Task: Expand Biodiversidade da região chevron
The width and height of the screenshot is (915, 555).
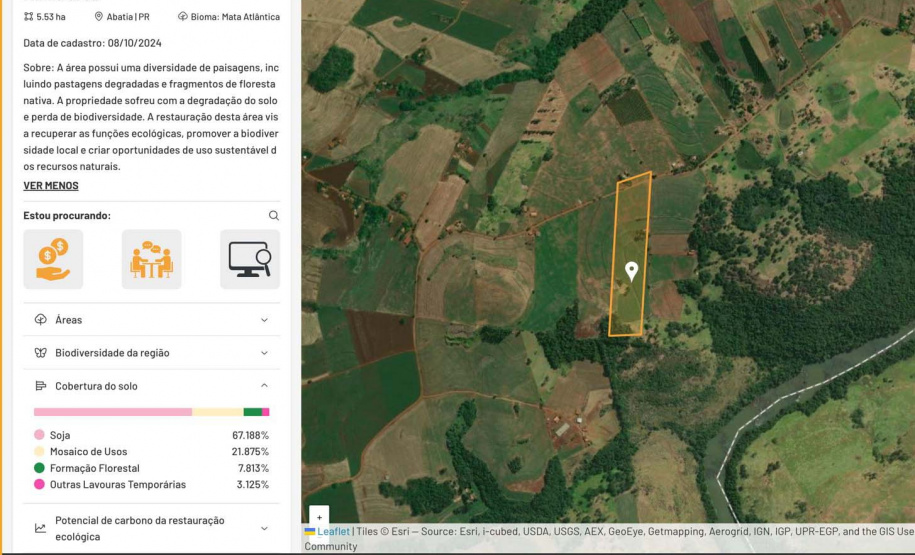Action: [x=264, y=353]
